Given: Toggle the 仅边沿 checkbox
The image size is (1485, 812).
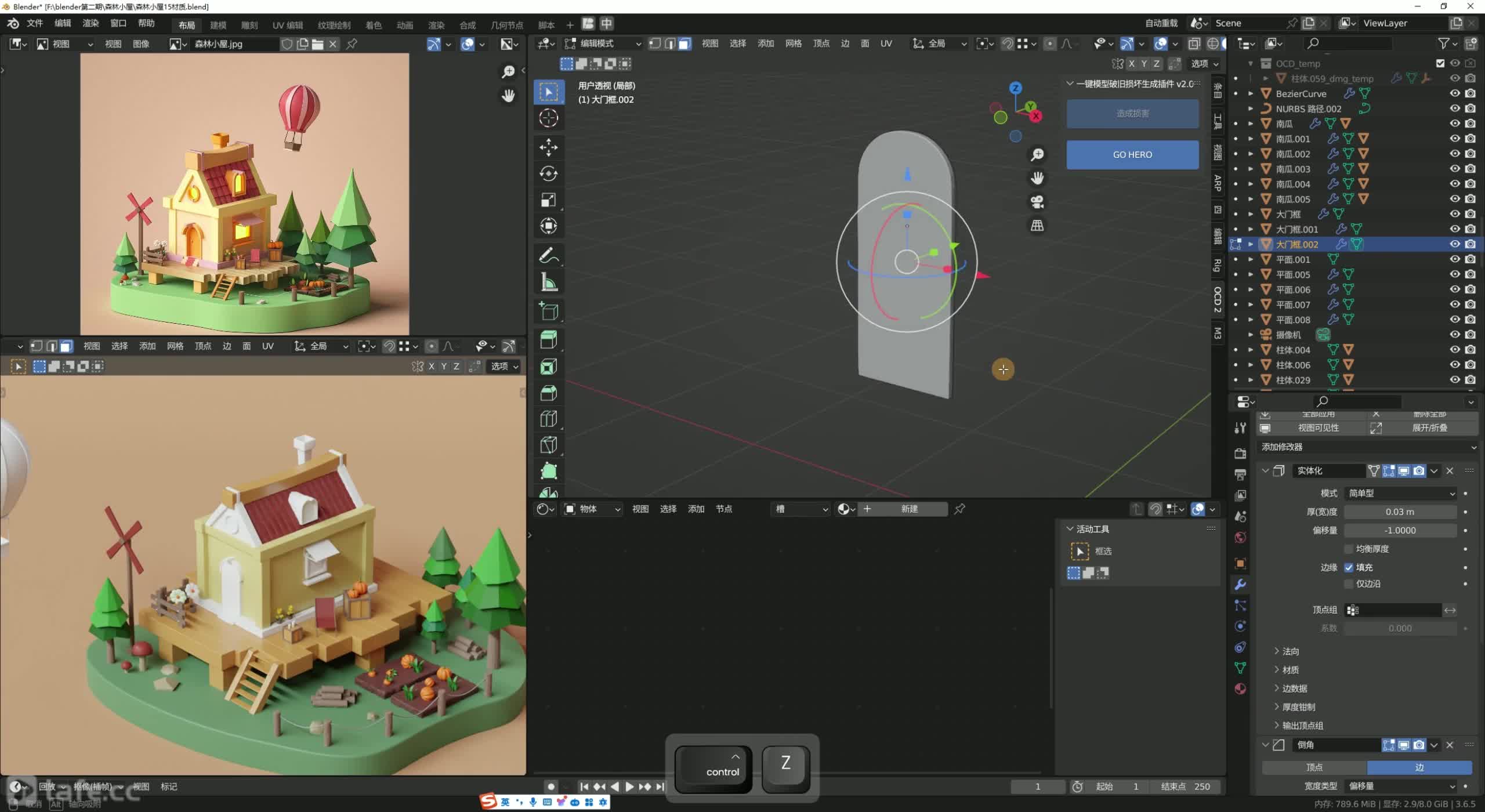Looking at the screenshot, I should click(1349, 583).
